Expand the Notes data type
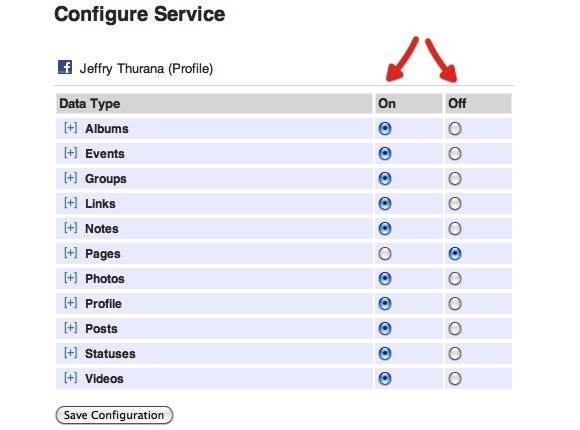Viewport: 580px width, 430px height. point(70,228)
